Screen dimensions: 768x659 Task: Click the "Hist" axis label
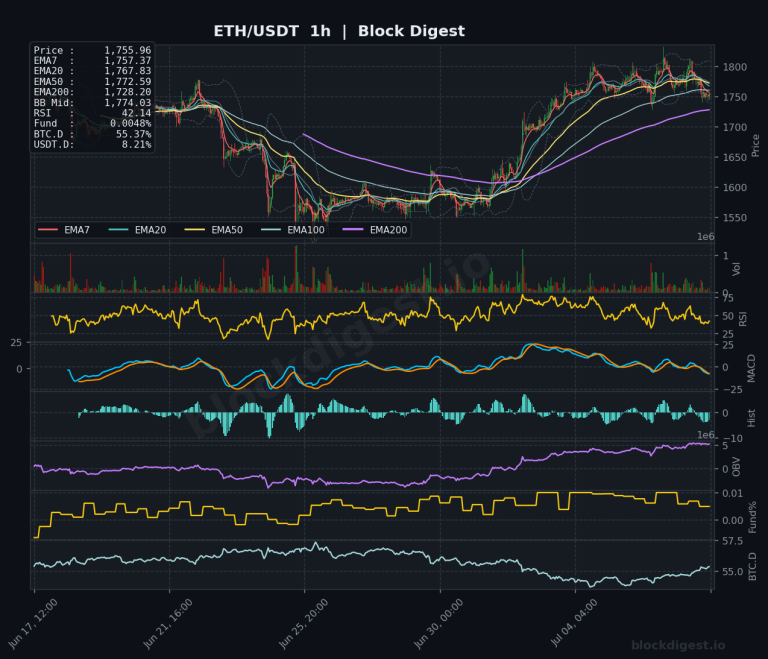pos(751,418)
